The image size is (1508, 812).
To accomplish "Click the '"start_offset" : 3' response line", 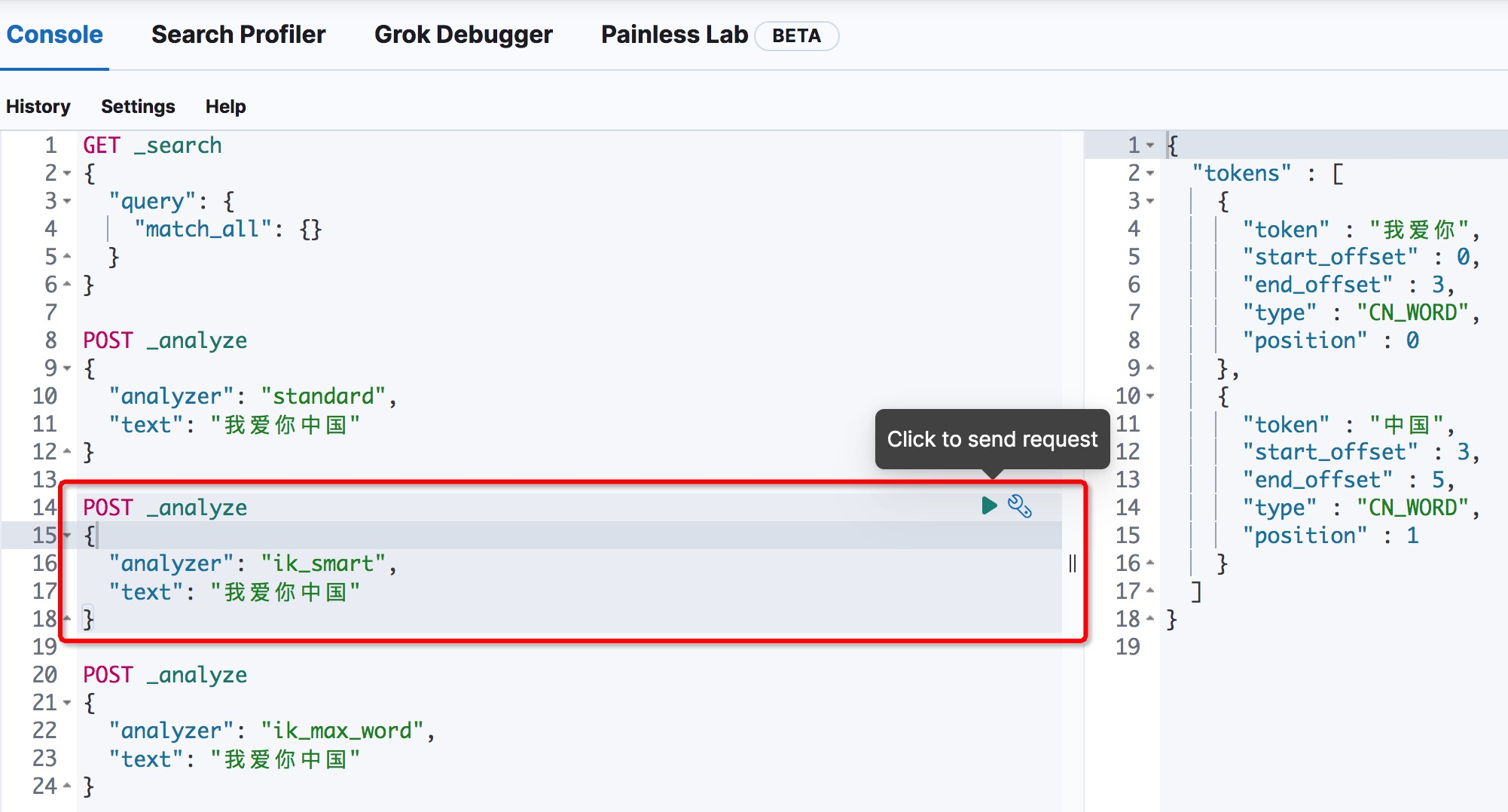I will 1361,452.
